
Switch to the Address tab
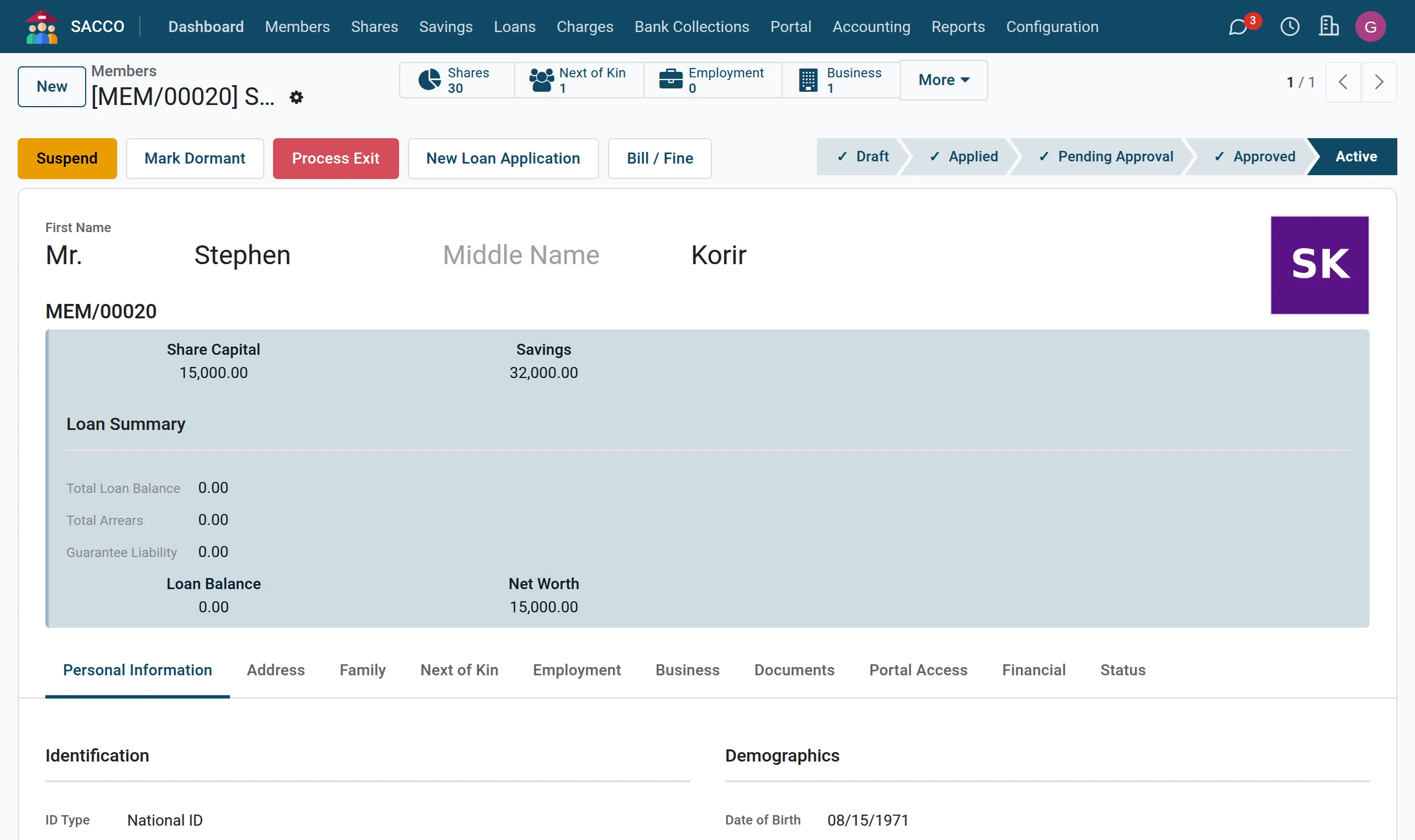[276, 670]
